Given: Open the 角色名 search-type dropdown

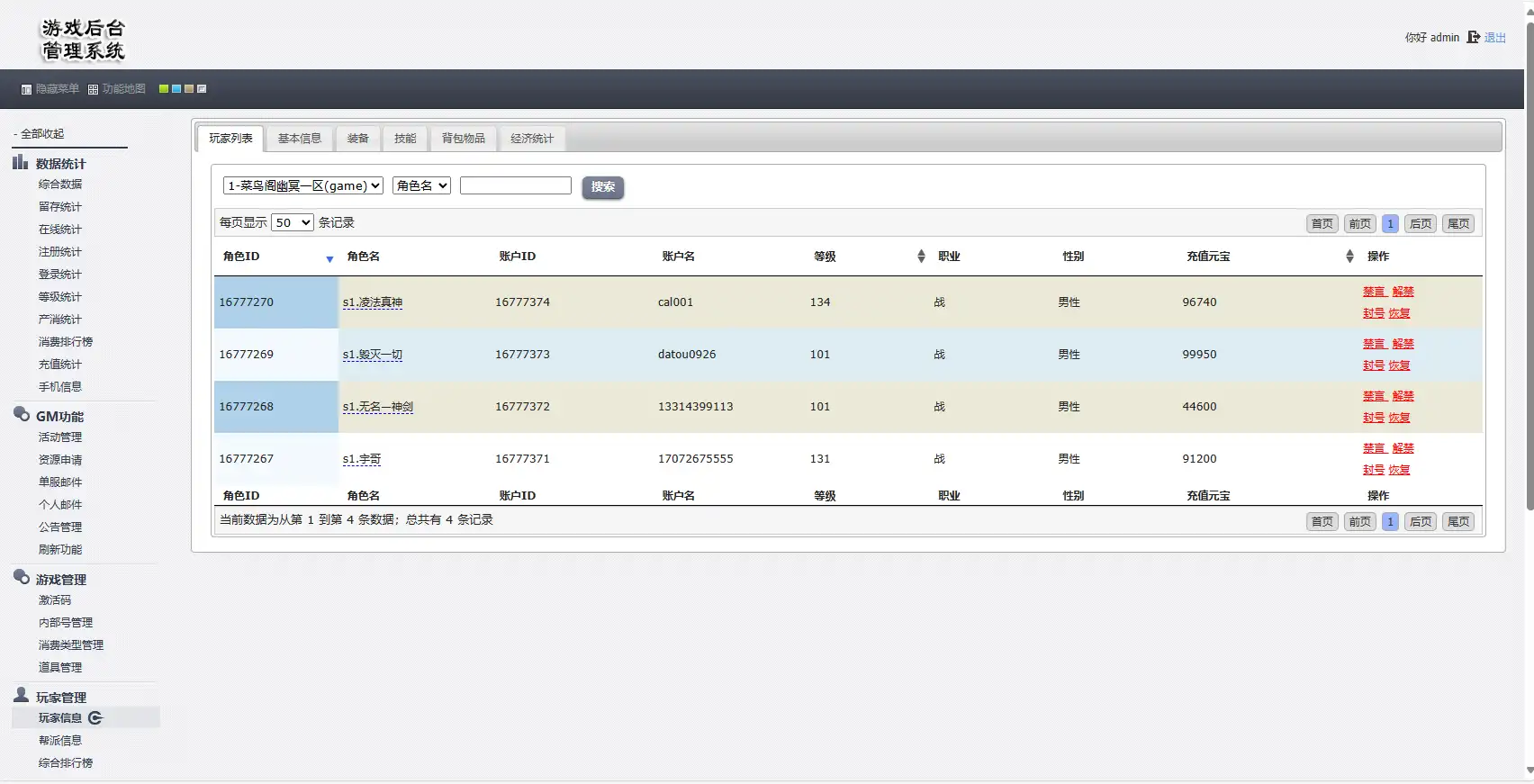Looking at the screenshot, I should point(421,185).
